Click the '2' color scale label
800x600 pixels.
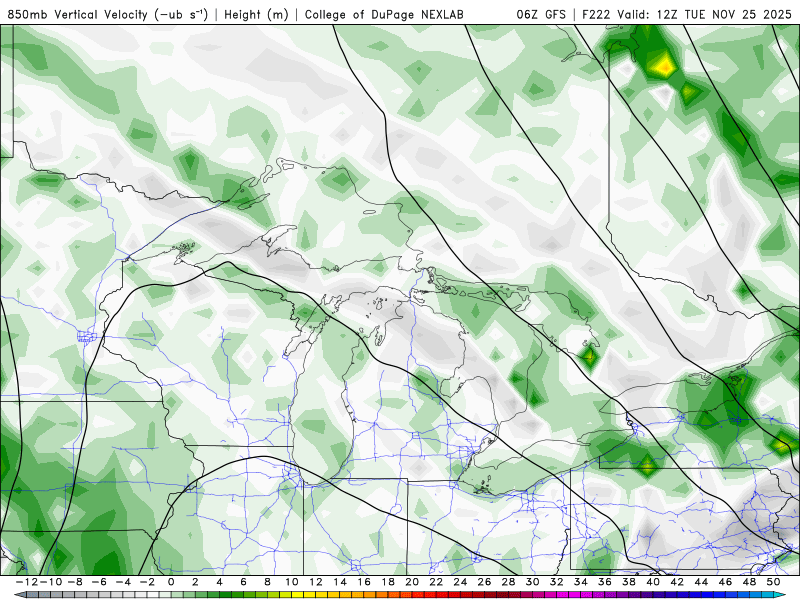[195, 582]
